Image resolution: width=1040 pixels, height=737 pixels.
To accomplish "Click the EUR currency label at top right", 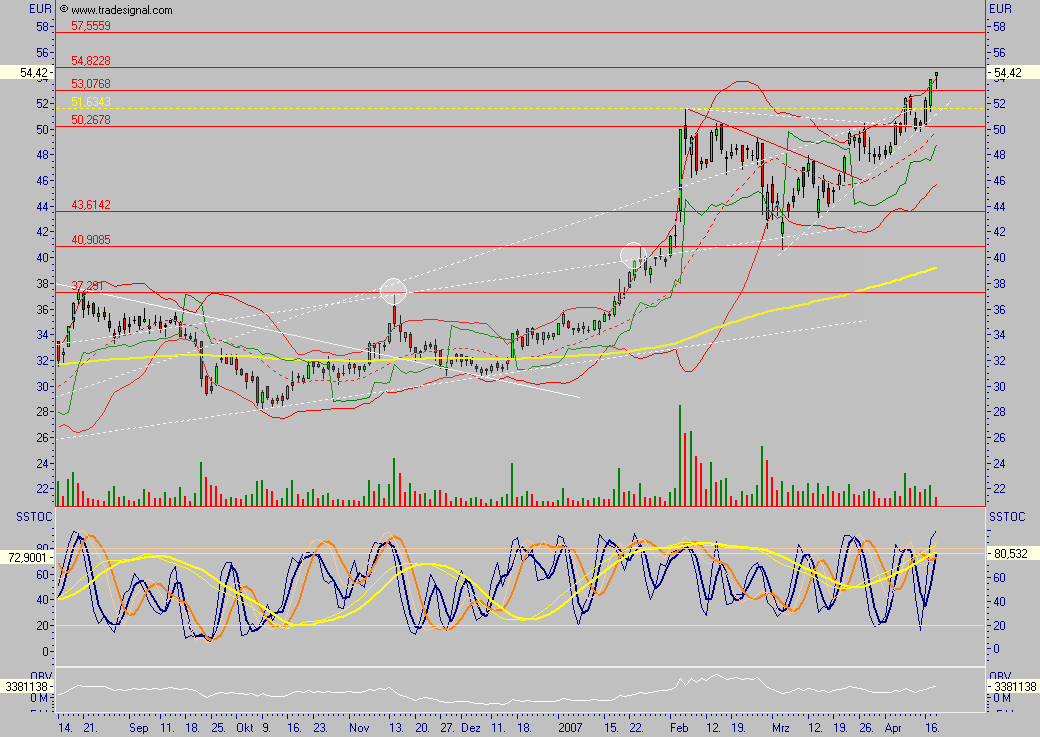I will (x=1000, y=9).
